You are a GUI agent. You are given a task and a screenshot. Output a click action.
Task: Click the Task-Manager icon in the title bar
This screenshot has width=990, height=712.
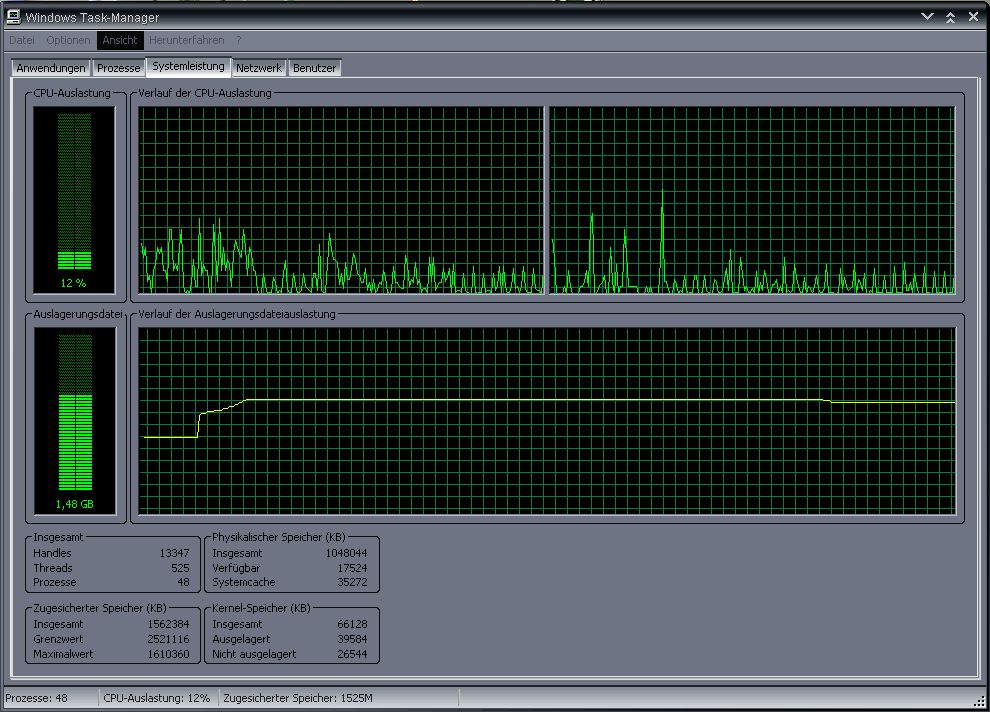pos(13,16)
